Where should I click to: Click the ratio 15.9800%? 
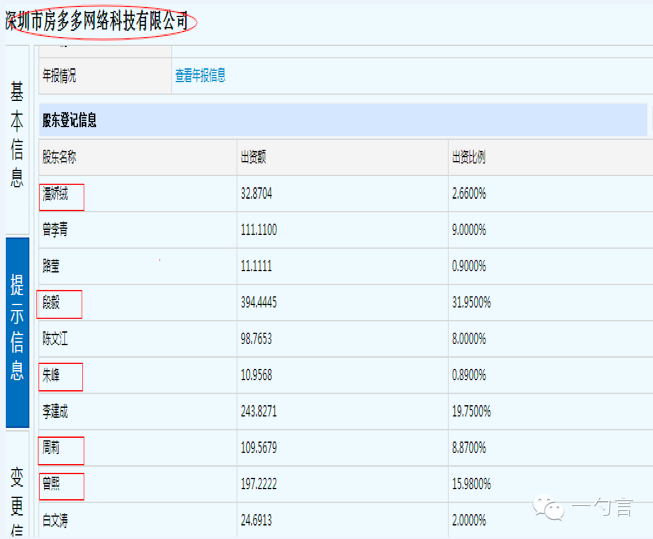pos(471,484)
